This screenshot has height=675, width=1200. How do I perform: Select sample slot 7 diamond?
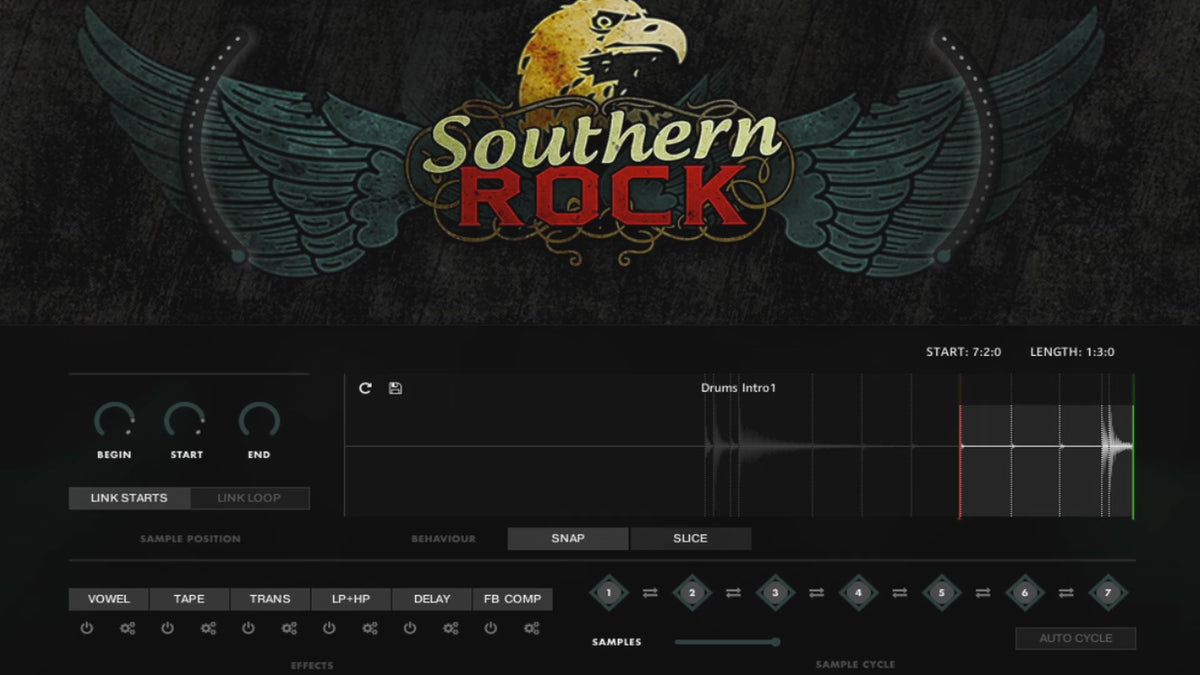click(1107, 593)
